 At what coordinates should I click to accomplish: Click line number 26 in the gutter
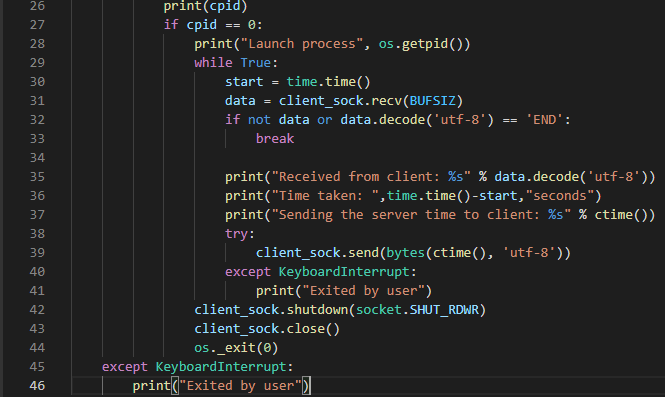37,6
